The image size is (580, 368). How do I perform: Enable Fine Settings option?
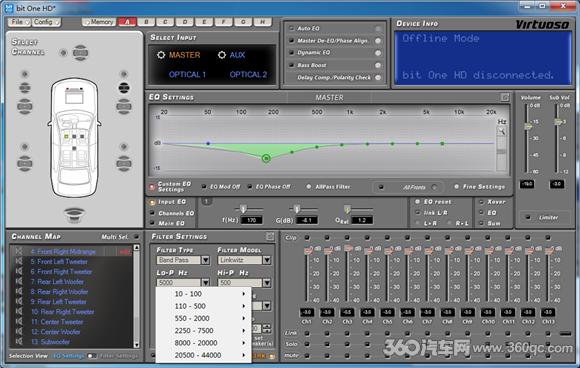pyautogui.click(x=456, y=187)
